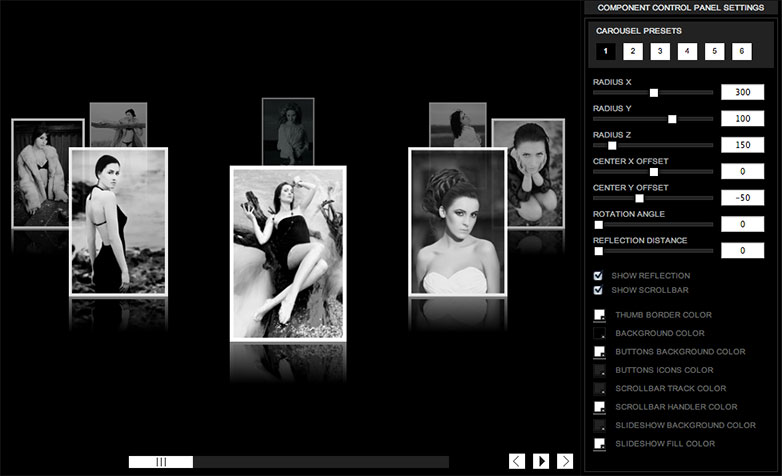The image size is (782, 476).
Task: Start slideshow with the play button
Action: click(541, 461)
